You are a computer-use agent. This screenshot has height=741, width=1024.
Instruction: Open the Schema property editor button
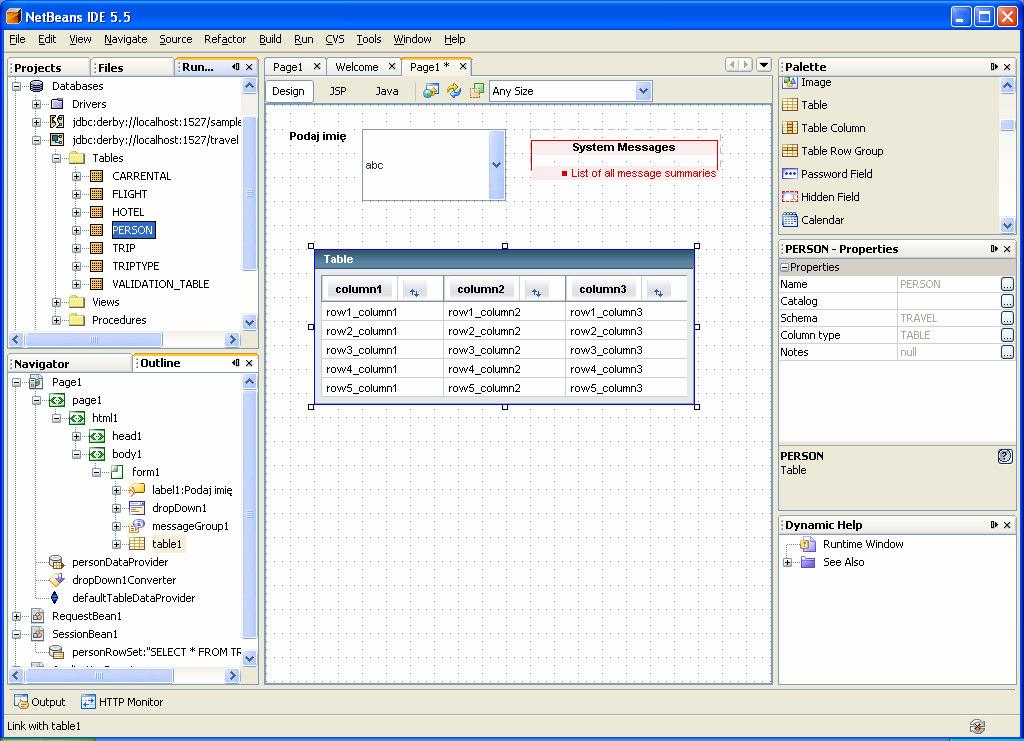point(1007,318)
